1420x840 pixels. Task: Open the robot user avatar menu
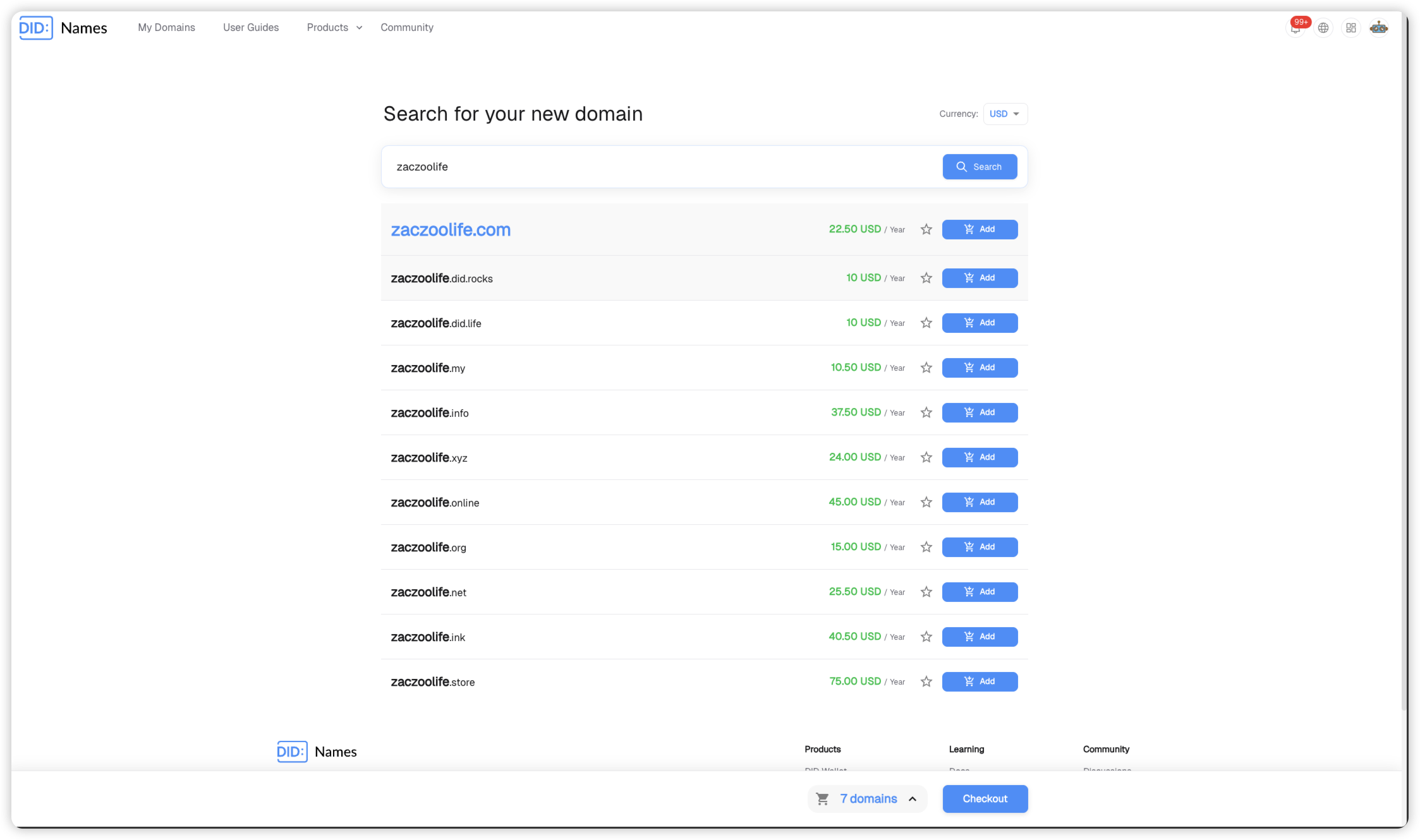click(x=1379, y=28)
